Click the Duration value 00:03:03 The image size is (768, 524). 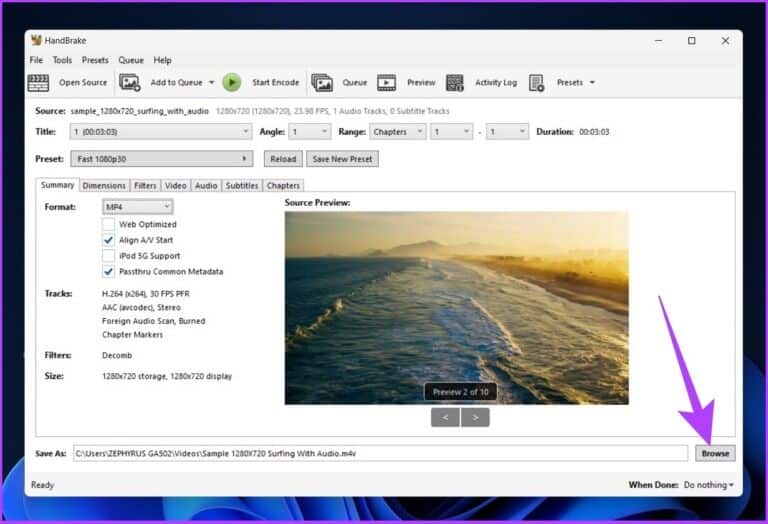click(594, 132)
